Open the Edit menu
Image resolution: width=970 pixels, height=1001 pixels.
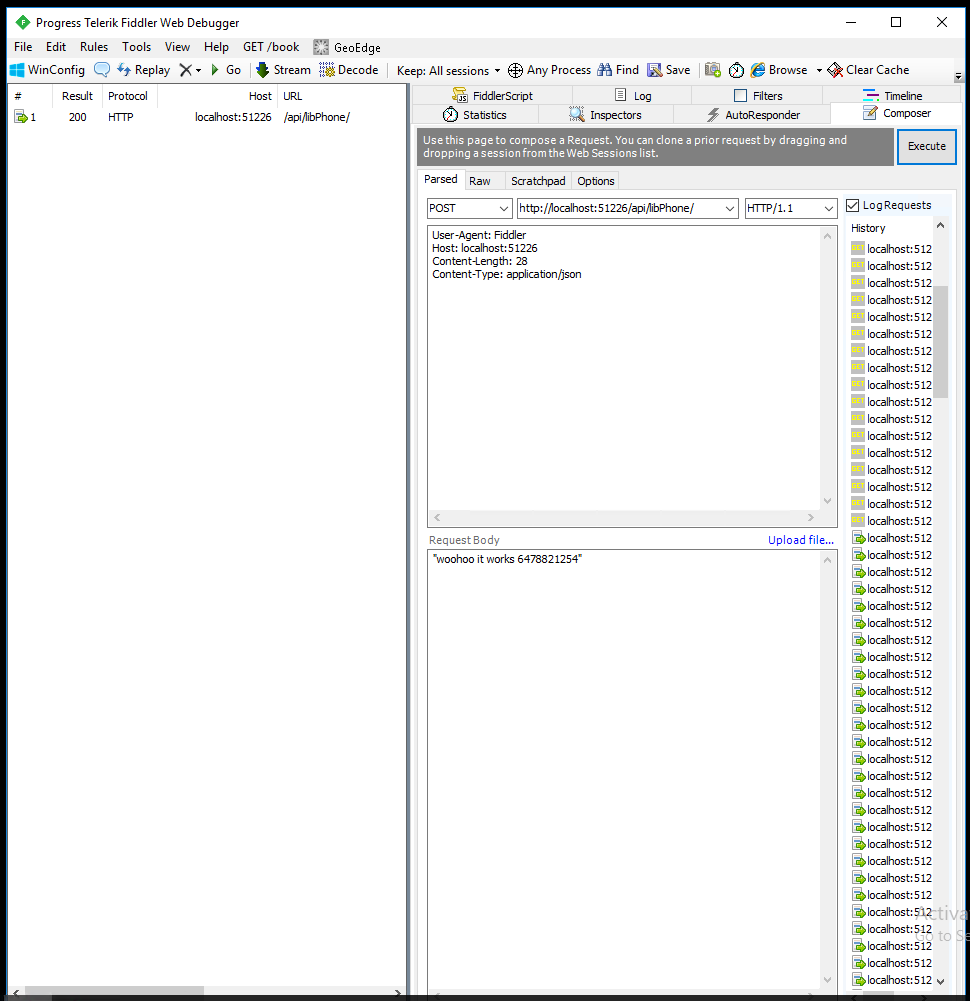pos(56,47)
